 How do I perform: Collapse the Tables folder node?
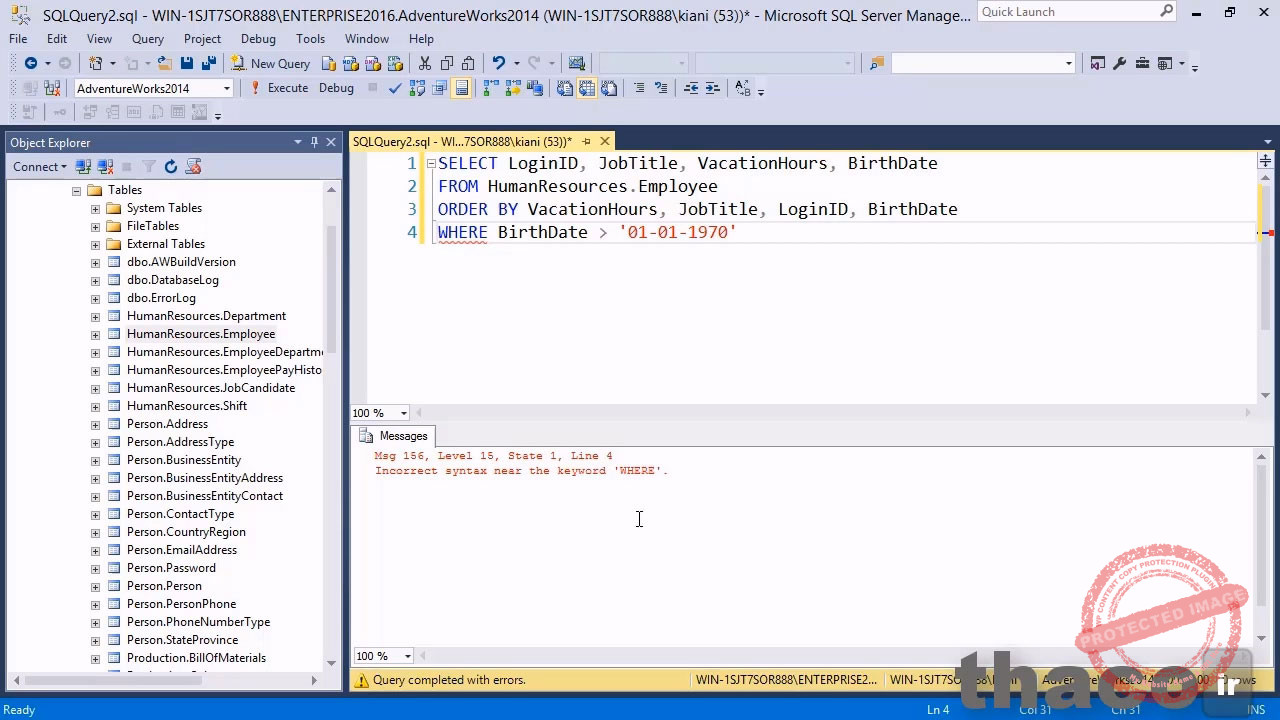point(76,190)
